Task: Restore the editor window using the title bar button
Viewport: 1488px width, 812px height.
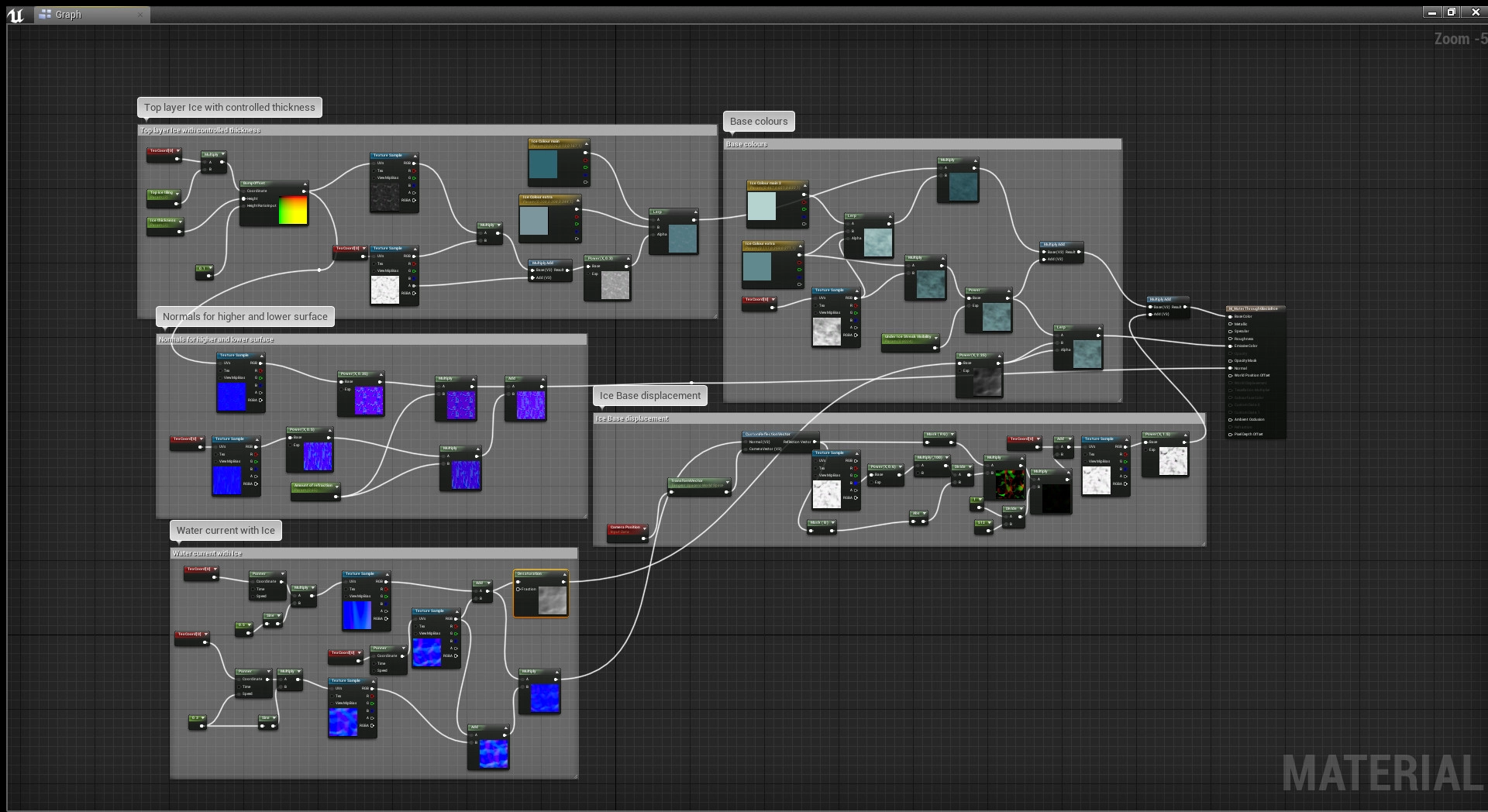Action: click(x=1452, y=12)
